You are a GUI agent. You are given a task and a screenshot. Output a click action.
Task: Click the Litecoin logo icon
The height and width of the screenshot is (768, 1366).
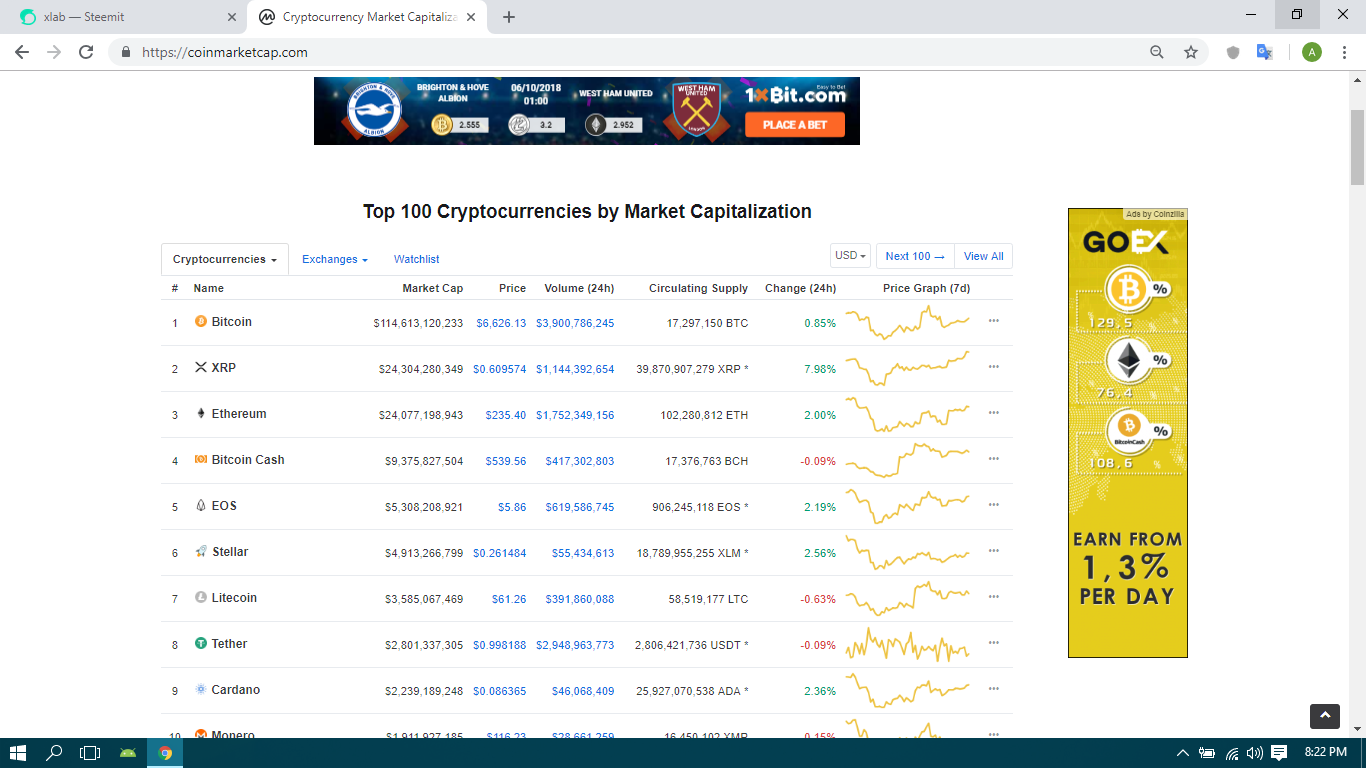201,598
